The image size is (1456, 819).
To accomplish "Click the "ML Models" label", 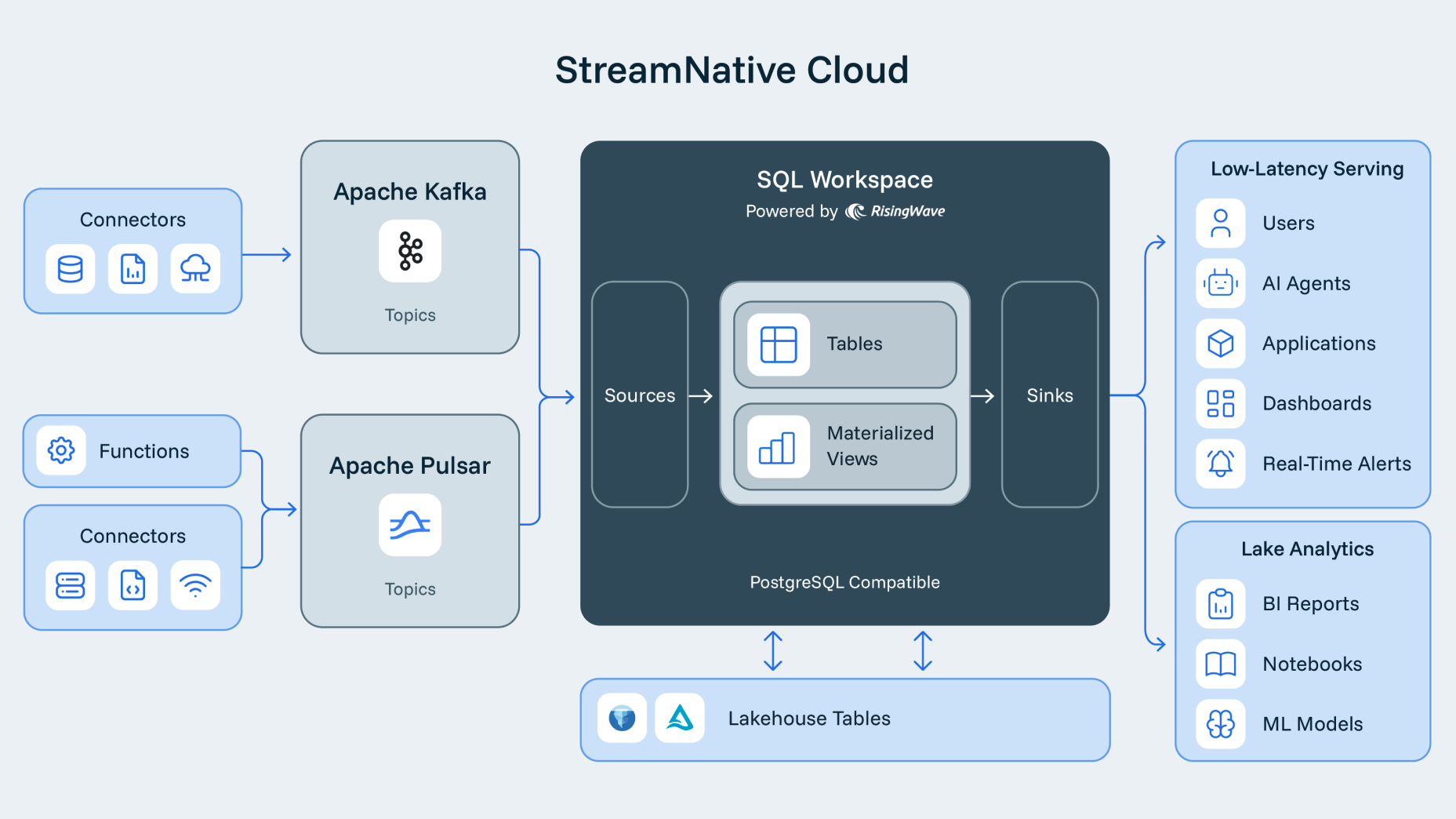I will (x=1313, y=724).
